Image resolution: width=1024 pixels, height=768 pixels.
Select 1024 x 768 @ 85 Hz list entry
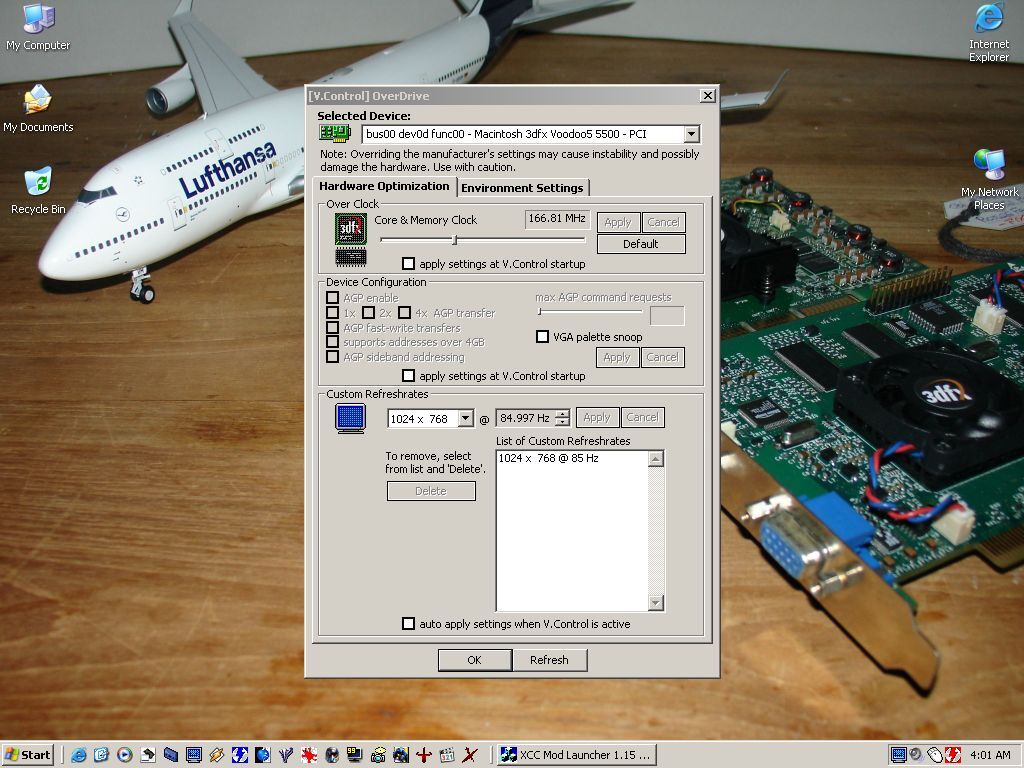click(x=549, y=458)
